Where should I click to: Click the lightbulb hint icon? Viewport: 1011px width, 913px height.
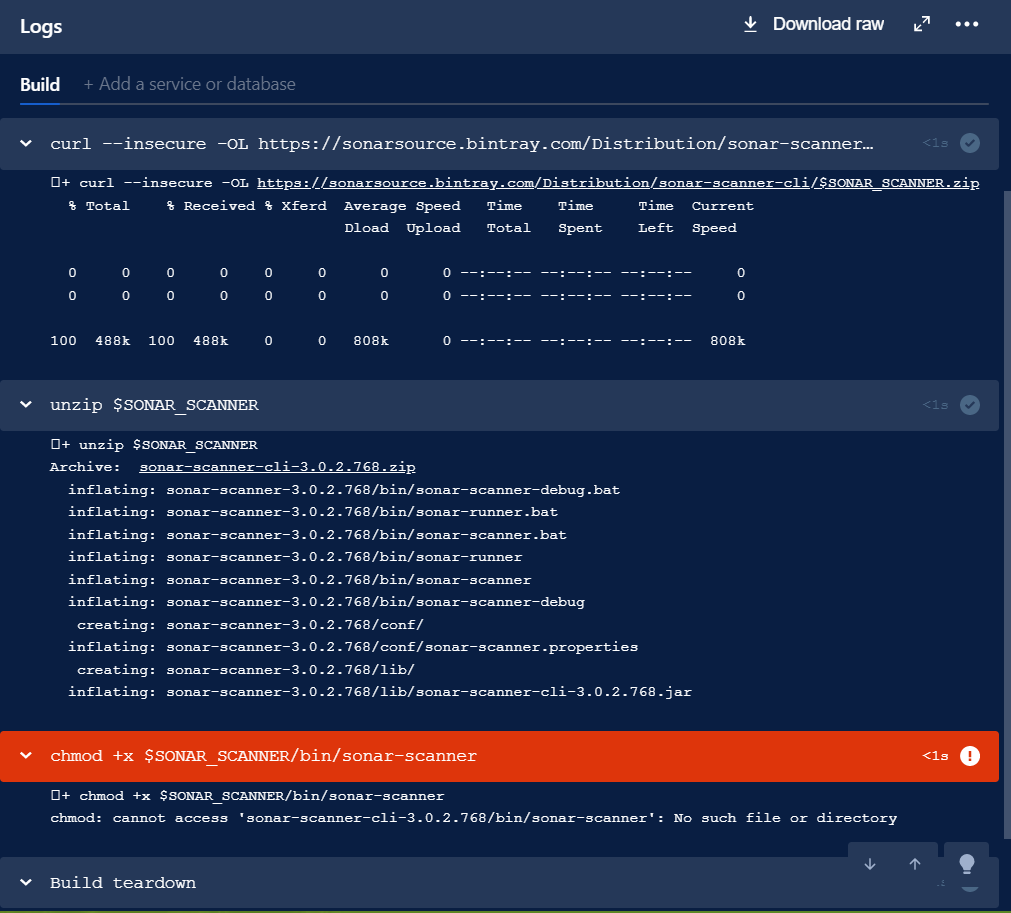click(x=967, y=864)
